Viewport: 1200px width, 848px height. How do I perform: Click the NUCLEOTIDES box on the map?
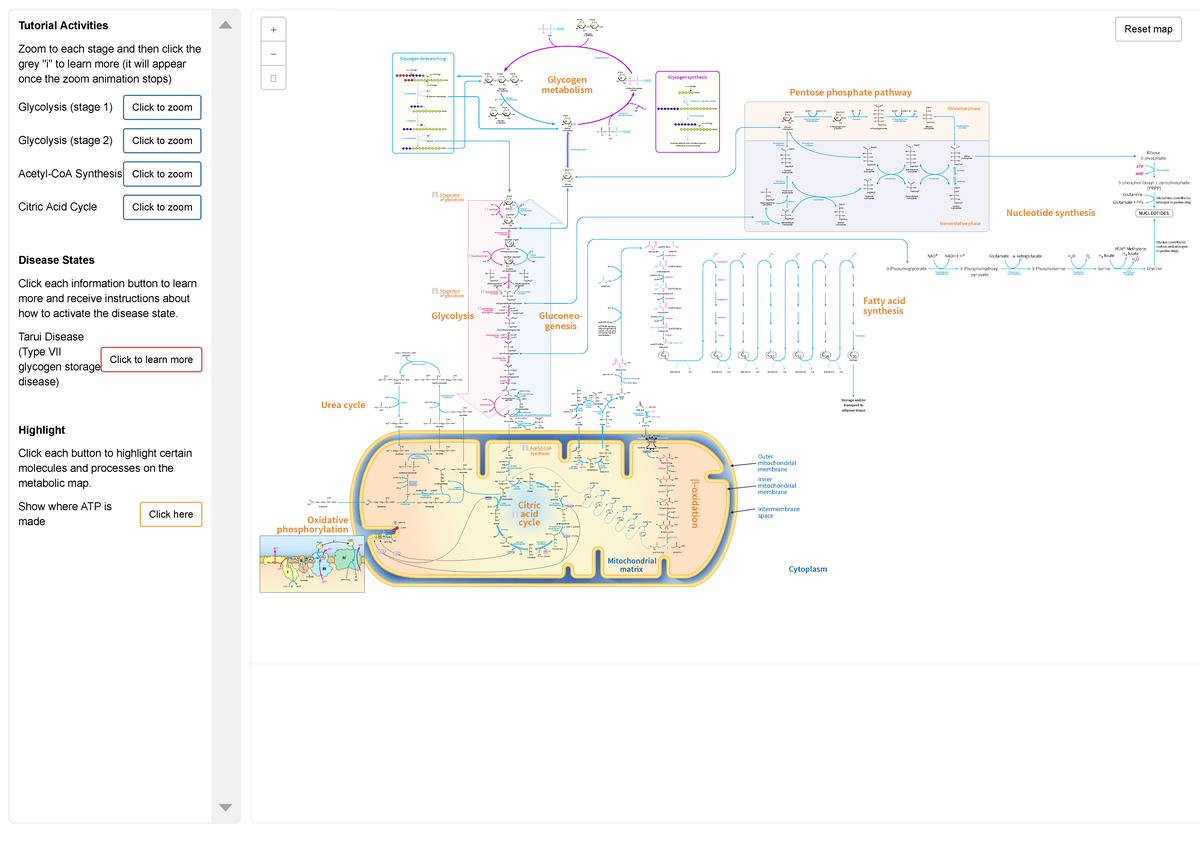tap(1152, 213)
